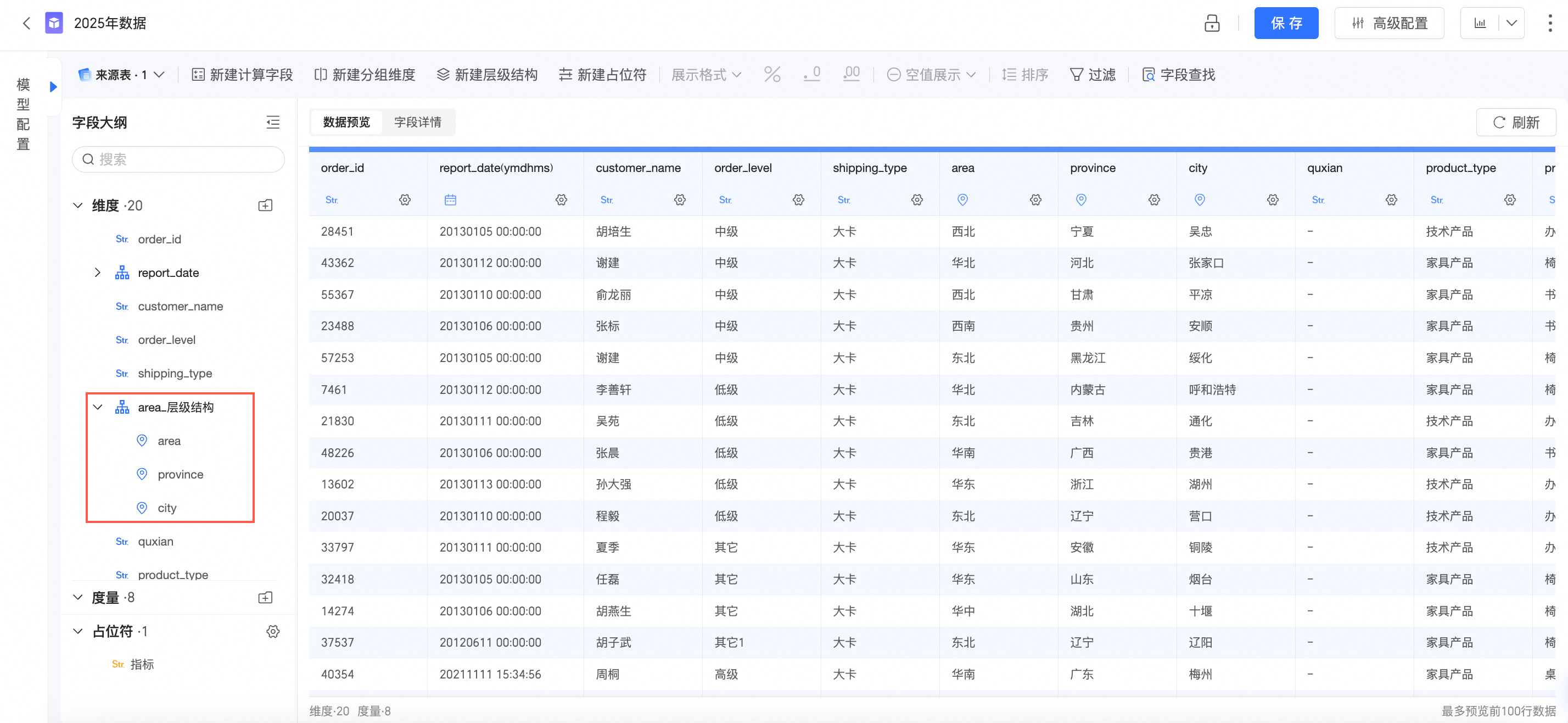Open the placeholder settings gear beside 占位符
This screenshot has width=1568, height=723.
[273, 632]
